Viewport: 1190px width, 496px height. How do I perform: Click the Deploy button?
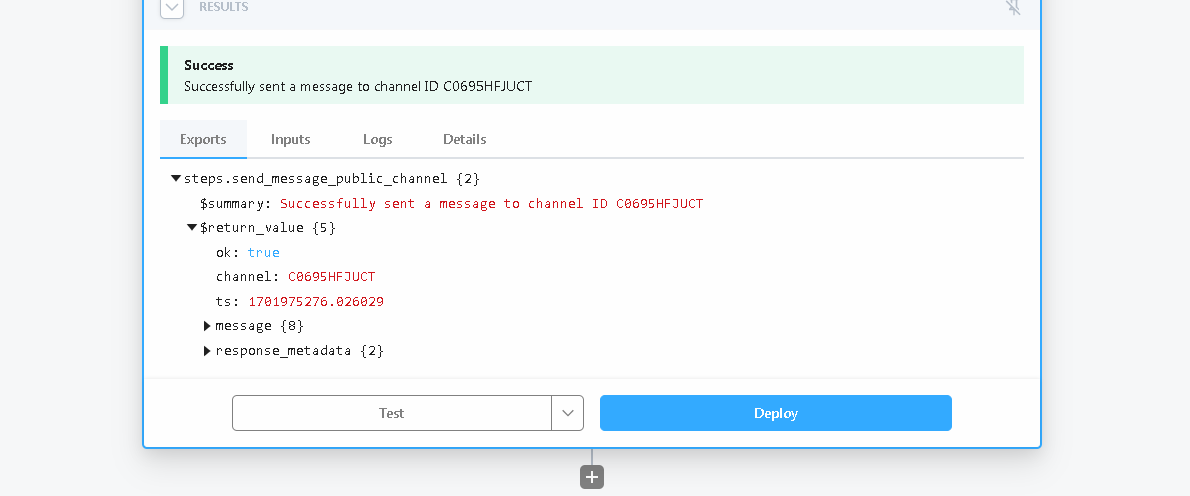(x=776, y=413)
